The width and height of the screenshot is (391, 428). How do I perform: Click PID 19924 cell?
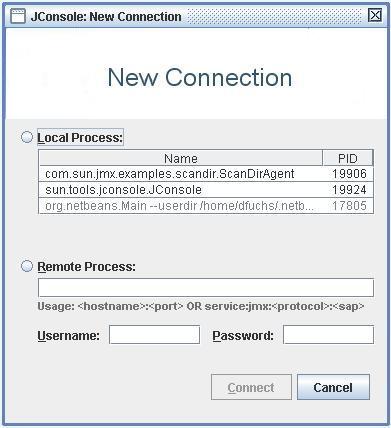pos(349,190)
